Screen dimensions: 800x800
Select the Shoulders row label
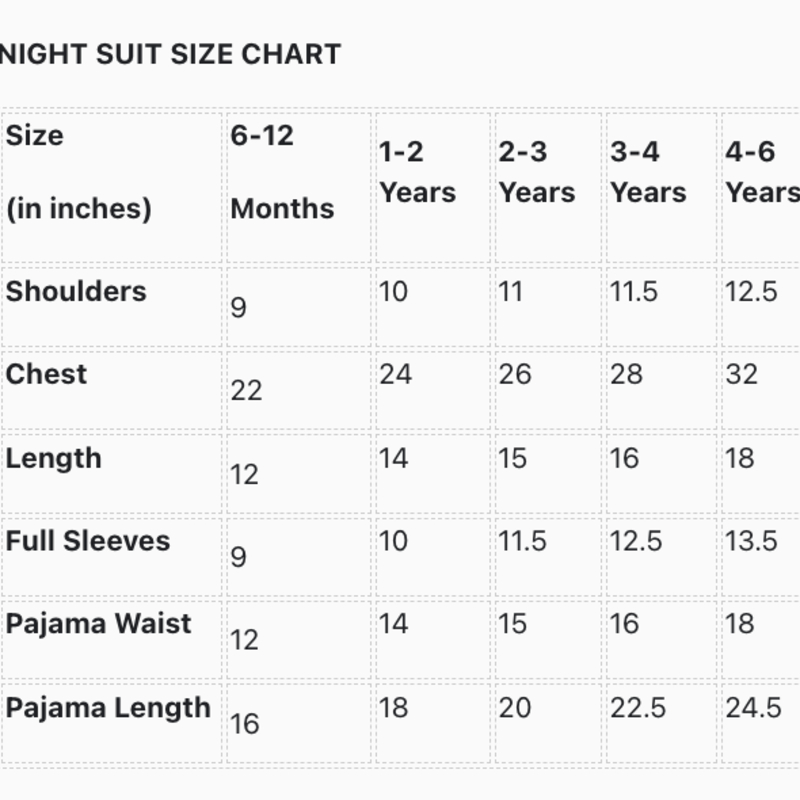click(76, 292)
